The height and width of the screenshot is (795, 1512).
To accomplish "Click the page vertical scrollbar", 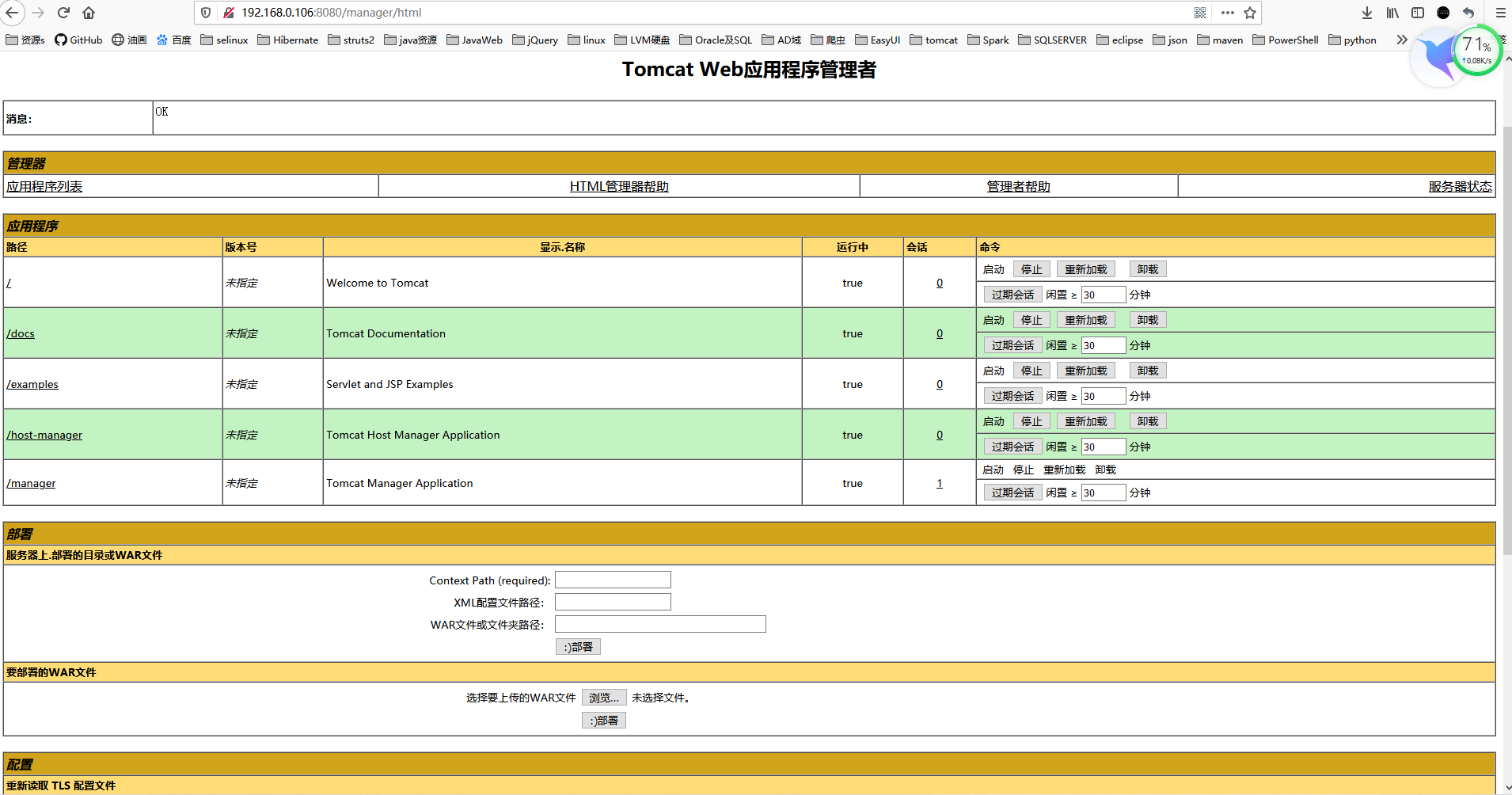I will tap(1507, 340).
